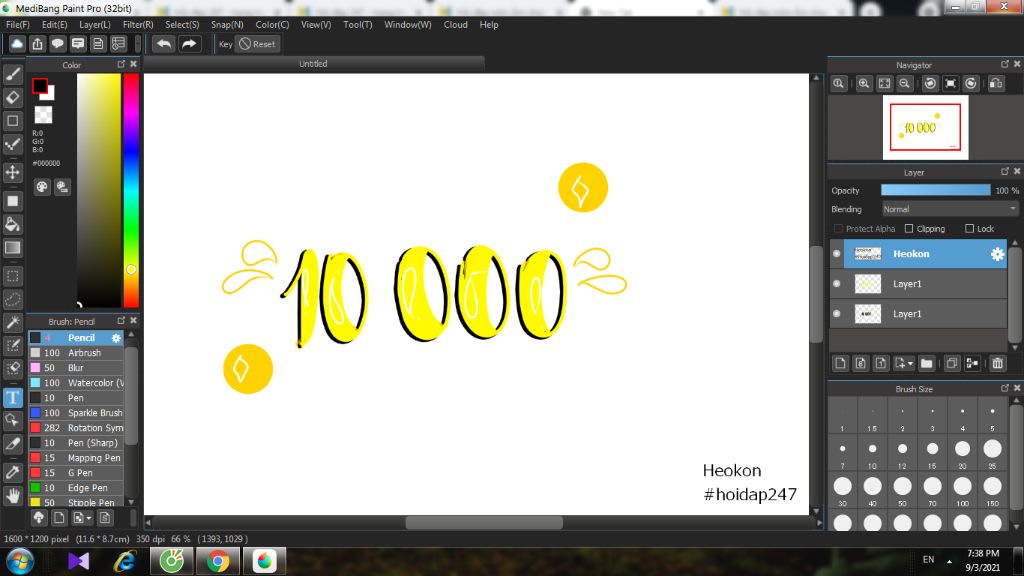Click the Navigator canvas thumbnail

tap(925, 127)
